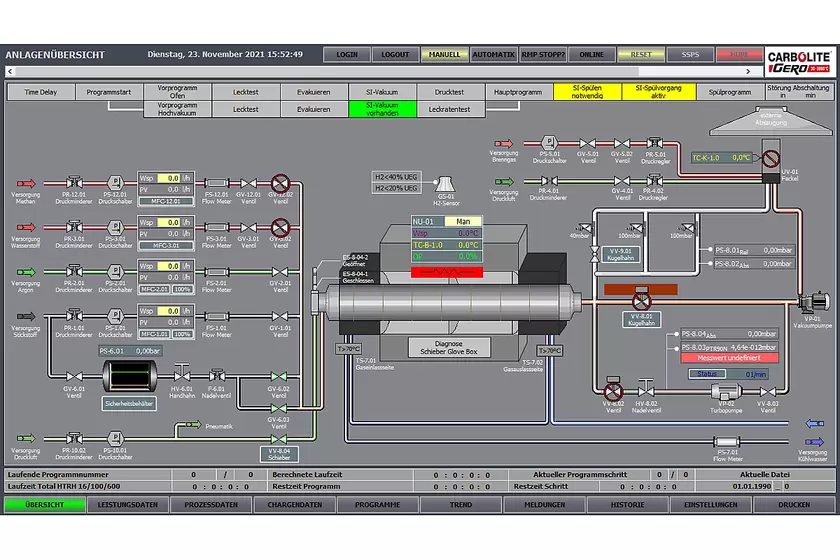840x560 pixels.
Task: Click the GV-1.01 Ventil valve on nitrogen line
Action: 280,316
